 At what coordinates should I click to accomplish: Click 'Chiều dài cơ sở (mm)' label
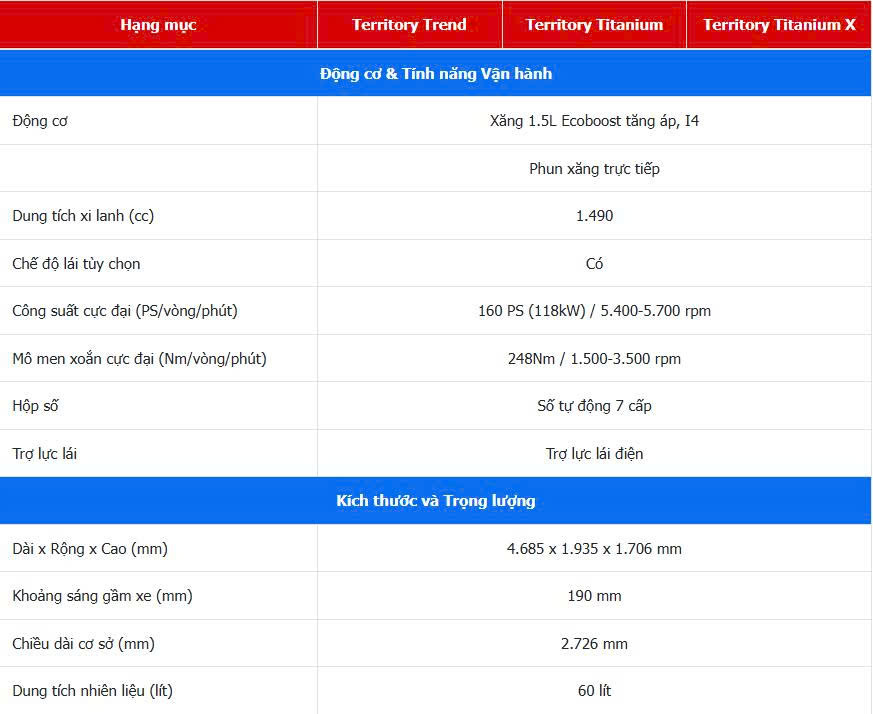tap(84, 644)
